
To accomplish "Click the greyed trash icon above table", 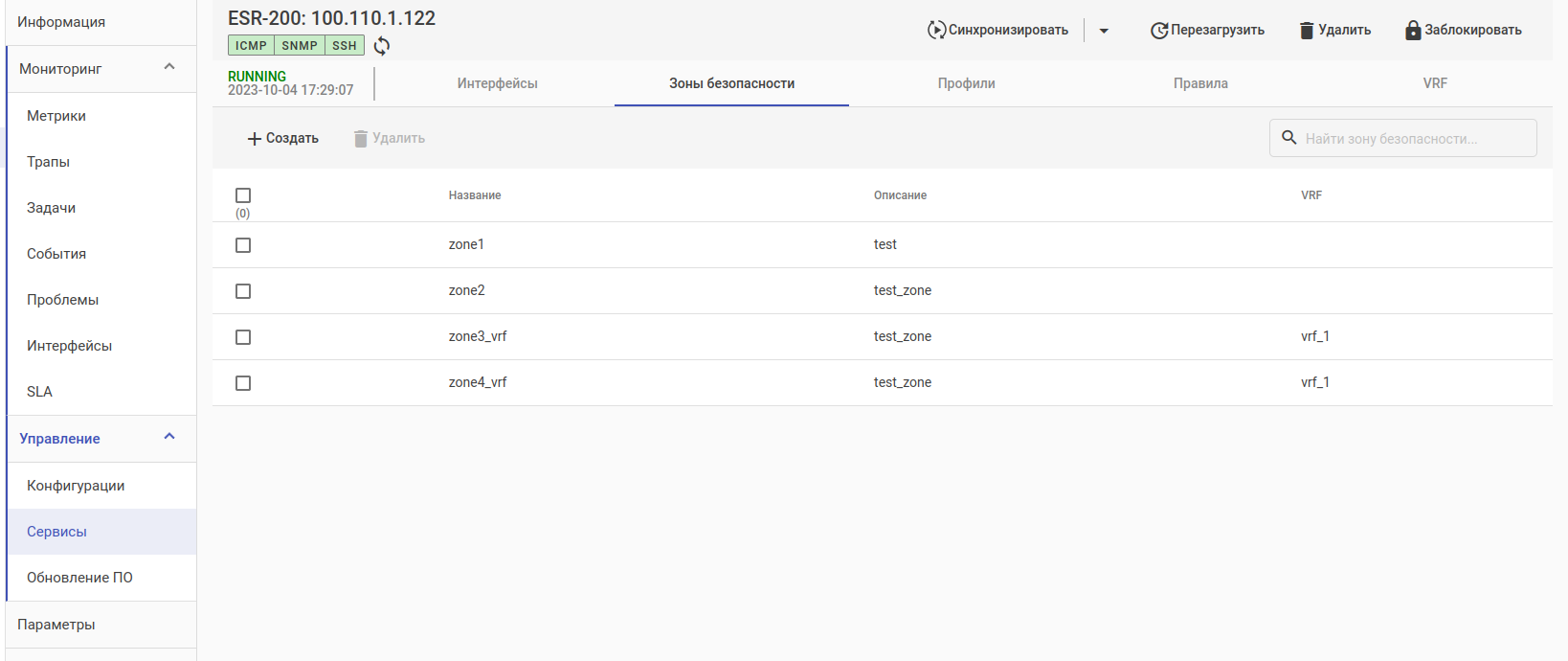I will click(x=361, y=139).
